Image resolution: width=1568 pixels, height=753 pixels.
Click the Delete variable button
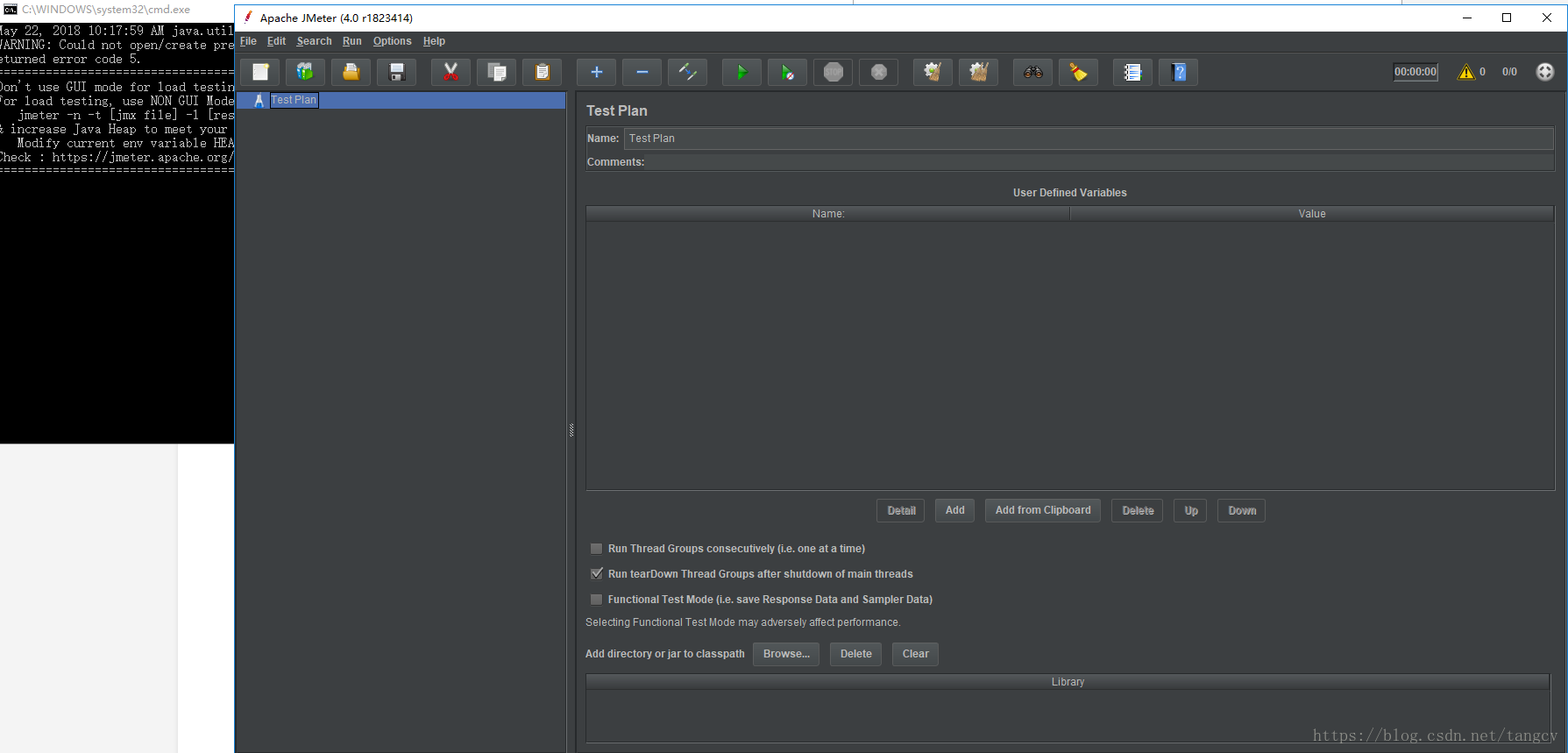[x=1138, y=510]
